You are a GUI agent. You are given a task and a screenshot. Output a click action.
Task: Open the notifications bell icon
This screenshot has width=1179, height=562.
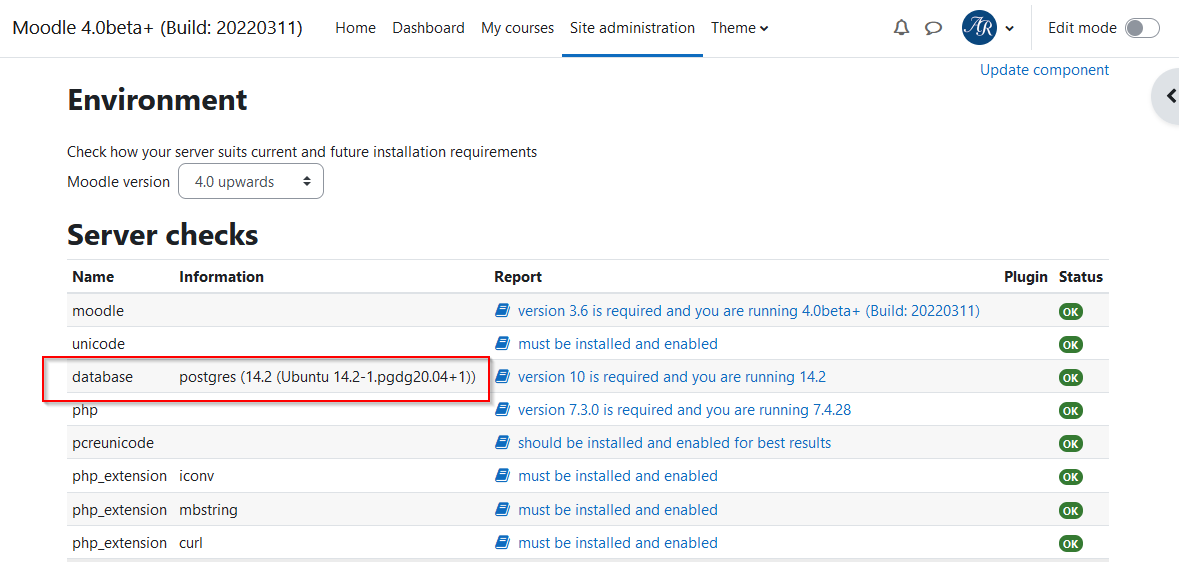901,28
